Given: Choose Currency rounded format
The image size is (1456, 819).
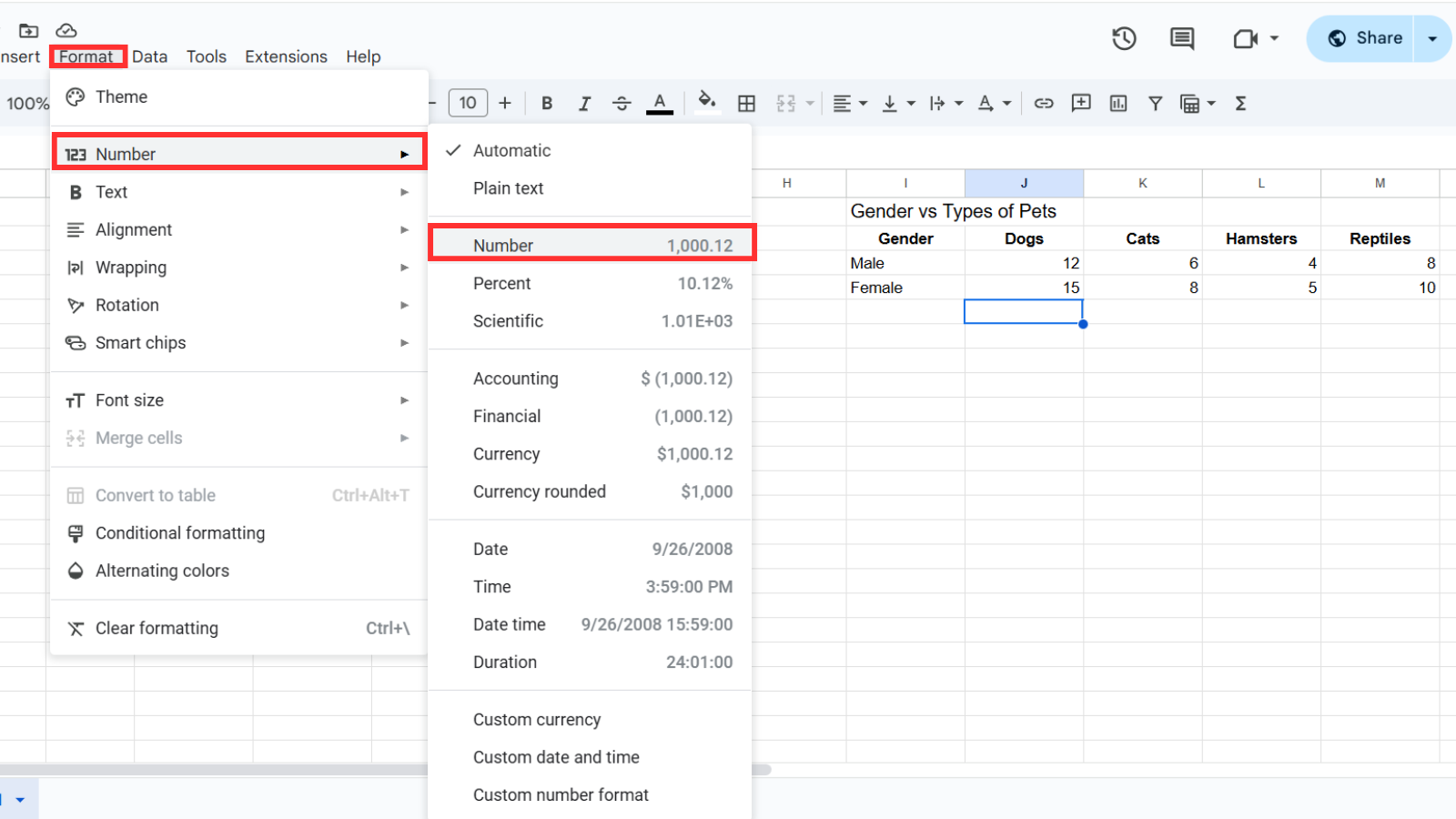Looking at the screenshot, I should [591, 492].
